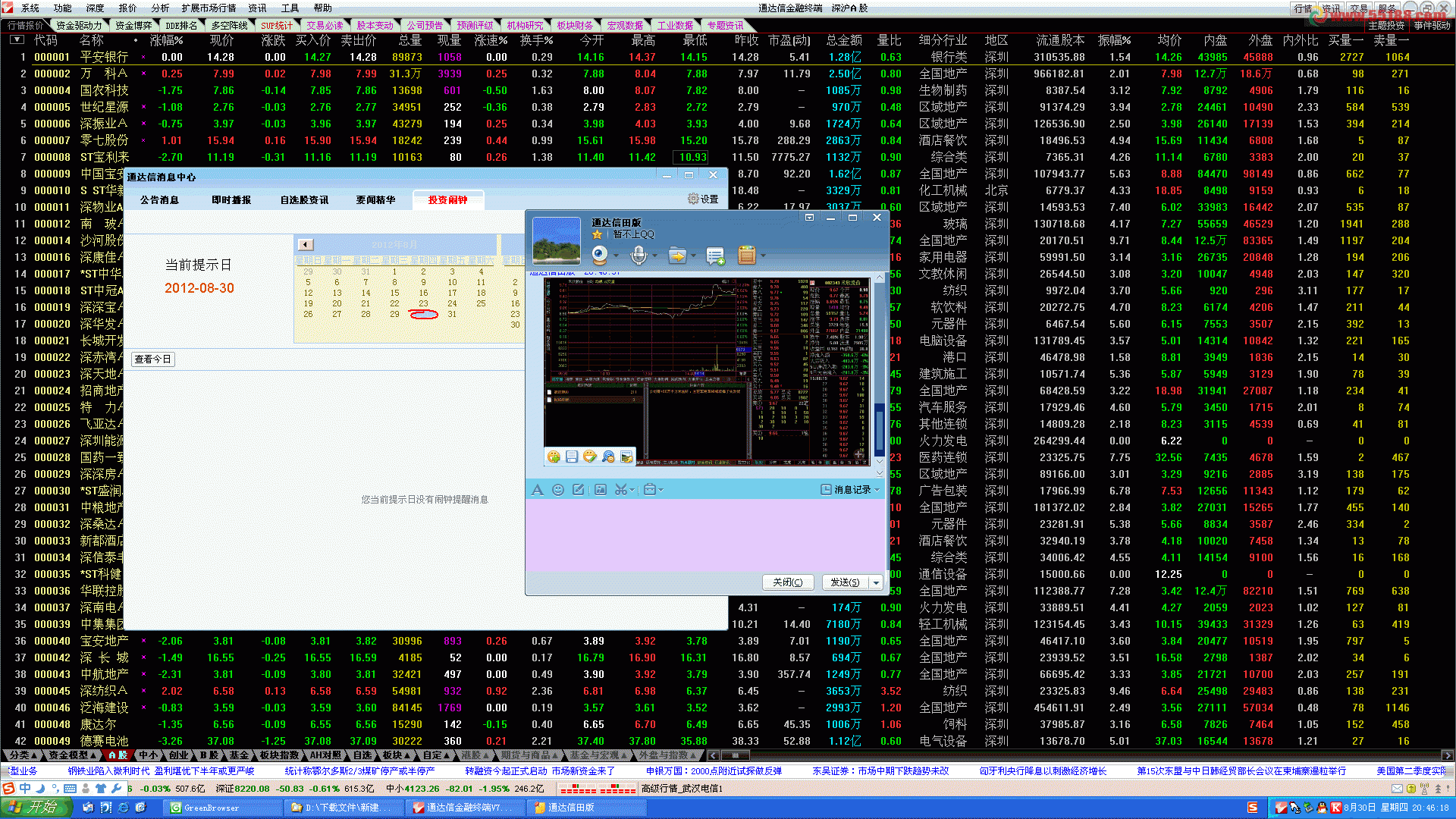This screenshot has width=1456, height=819.
Task: Open the send button options arrow
Action: pos(876,582)
